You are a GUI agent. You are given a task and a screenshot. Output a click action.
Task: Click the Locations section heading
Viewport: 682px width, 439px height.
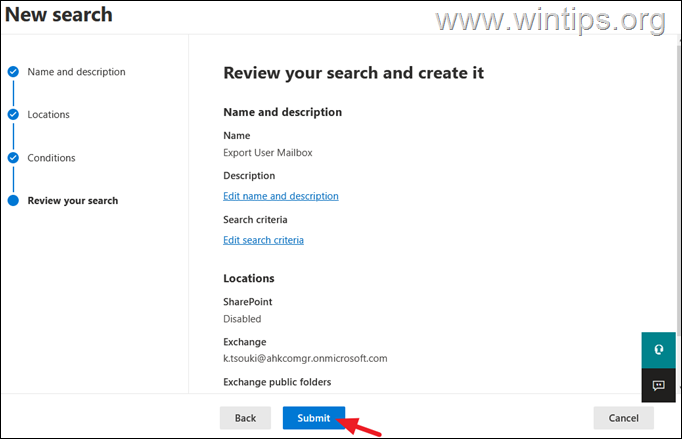[249, 278]
